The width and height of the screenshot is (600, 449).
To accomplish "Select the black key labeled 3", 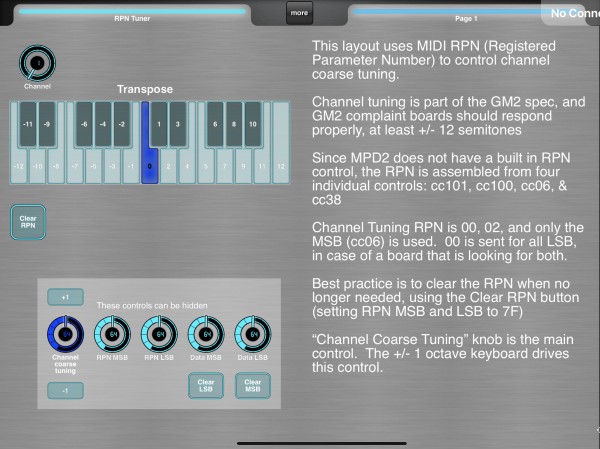I will (178, 124).
